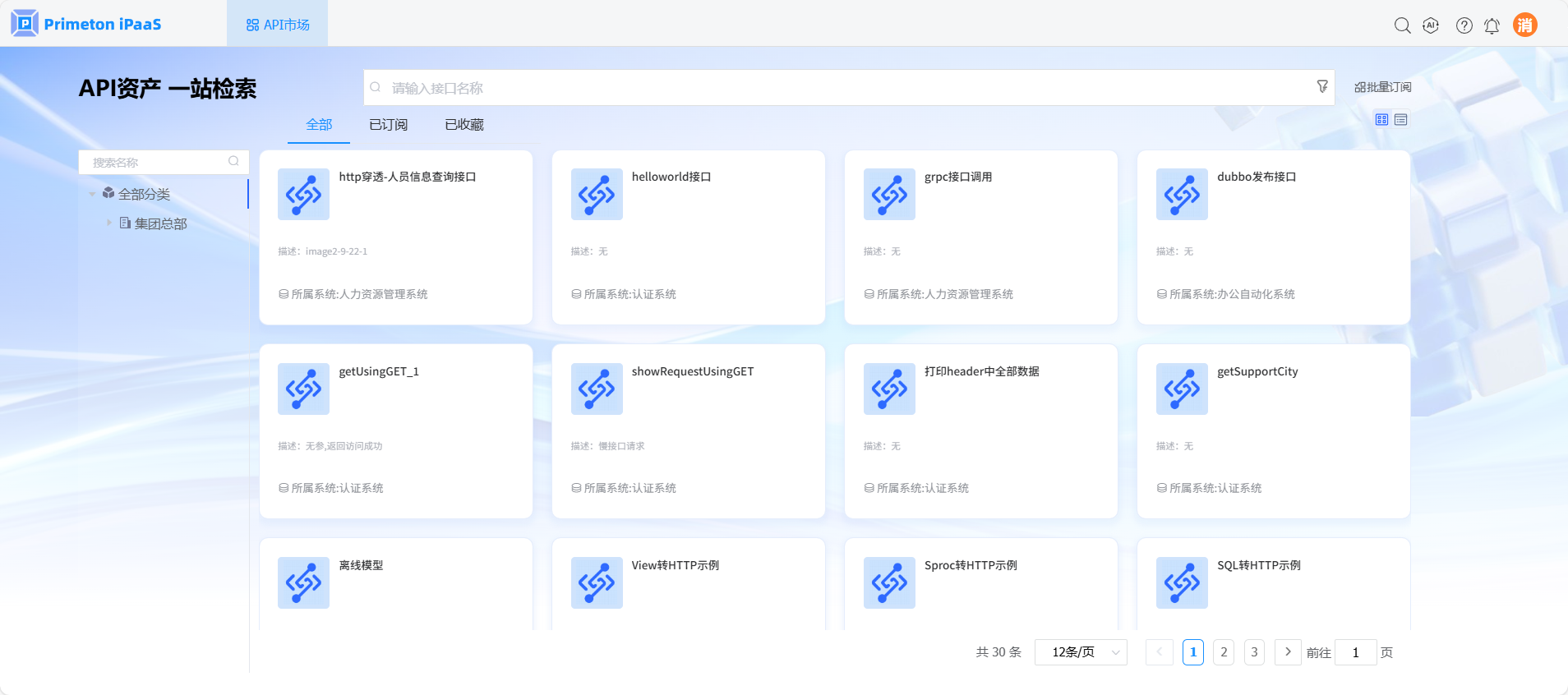1568x695 pixels.
Task: Open the help question mark icon
Action: tap(1464, 25)
